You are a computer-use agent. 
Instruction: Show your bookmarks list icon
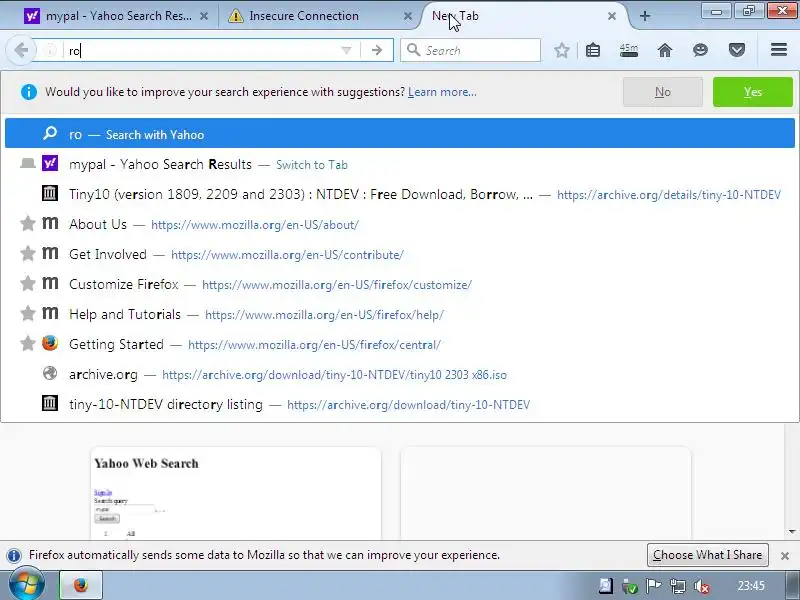[593, 50]
